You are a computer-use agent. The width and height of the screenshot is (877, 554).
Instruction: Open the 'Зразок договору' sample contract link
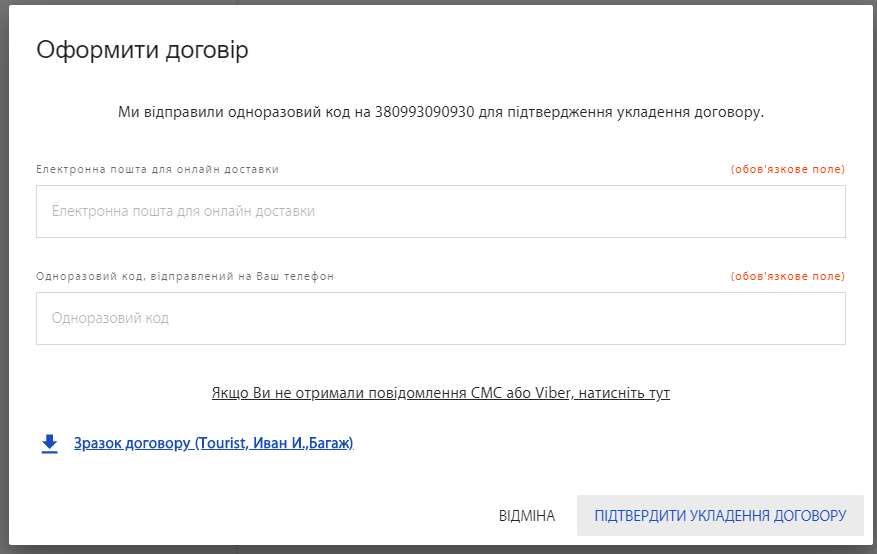pyautogui.click(x=213, y=443)
